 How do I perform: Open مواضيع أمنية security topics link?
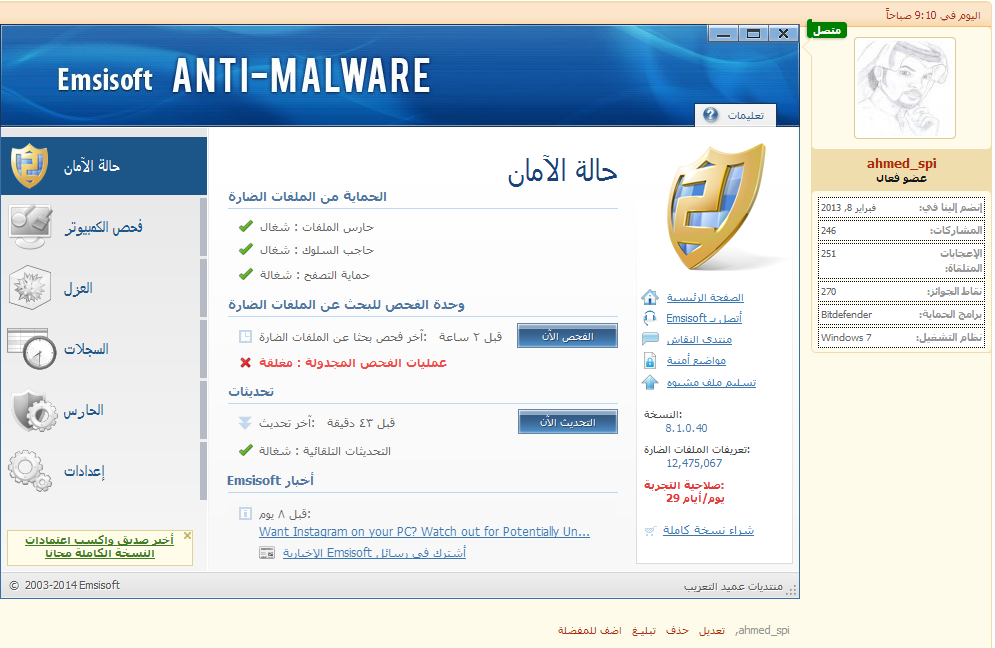click(x=696, y=360)
